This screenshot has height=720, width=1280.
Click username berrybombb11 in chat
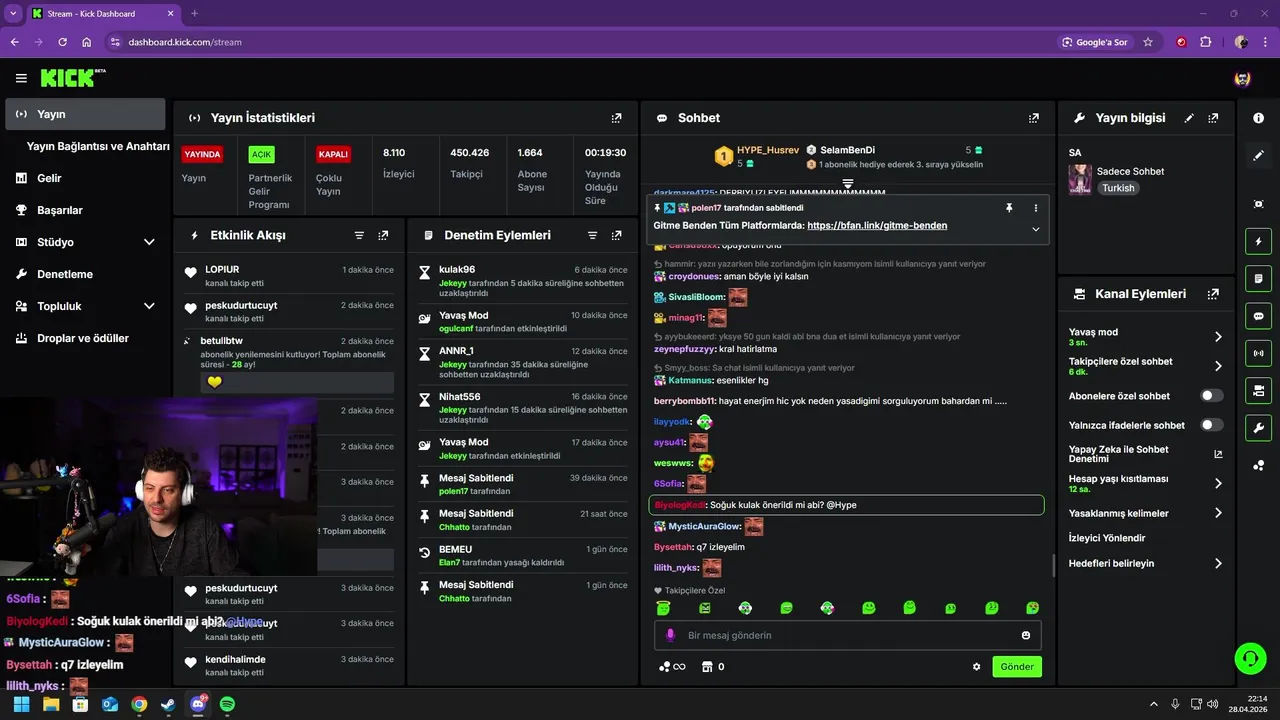click(x=685, y=401)
